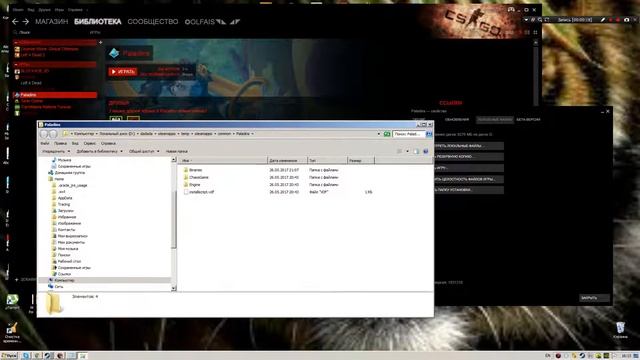Select the Binaries folder
Viewport: 640px width, 360px height.
pyautogui.click(x=195, y=170)
